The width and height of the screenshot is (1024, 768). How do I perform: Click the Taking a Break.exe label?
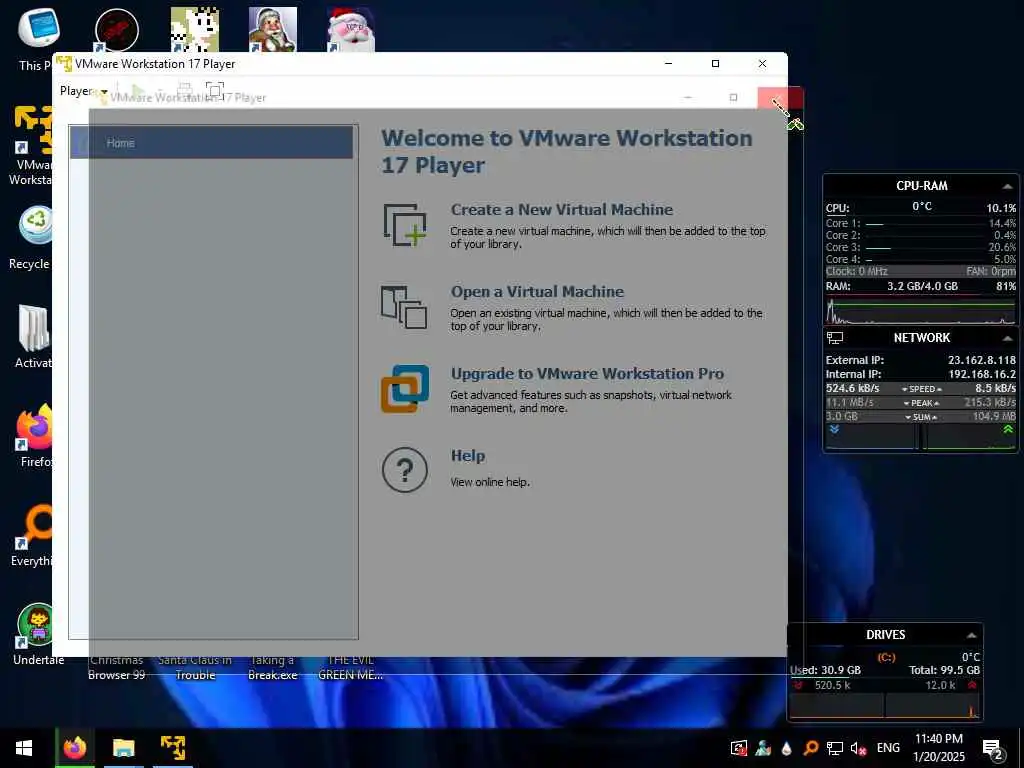(272, 667)
